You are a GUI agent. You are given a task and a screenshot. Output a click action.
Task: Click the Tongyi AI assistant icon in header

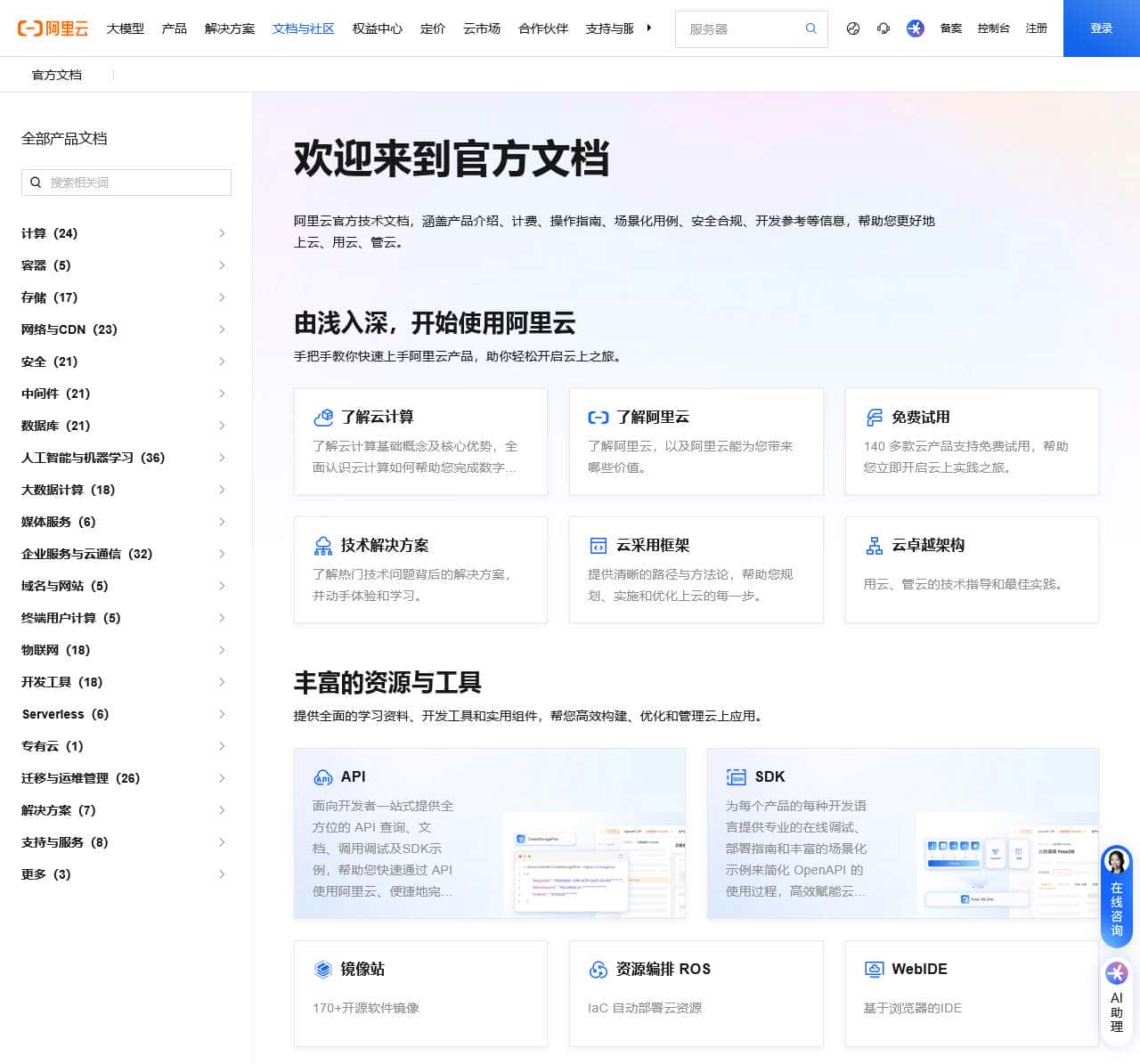pyautogui.click(x=915, y=28)
